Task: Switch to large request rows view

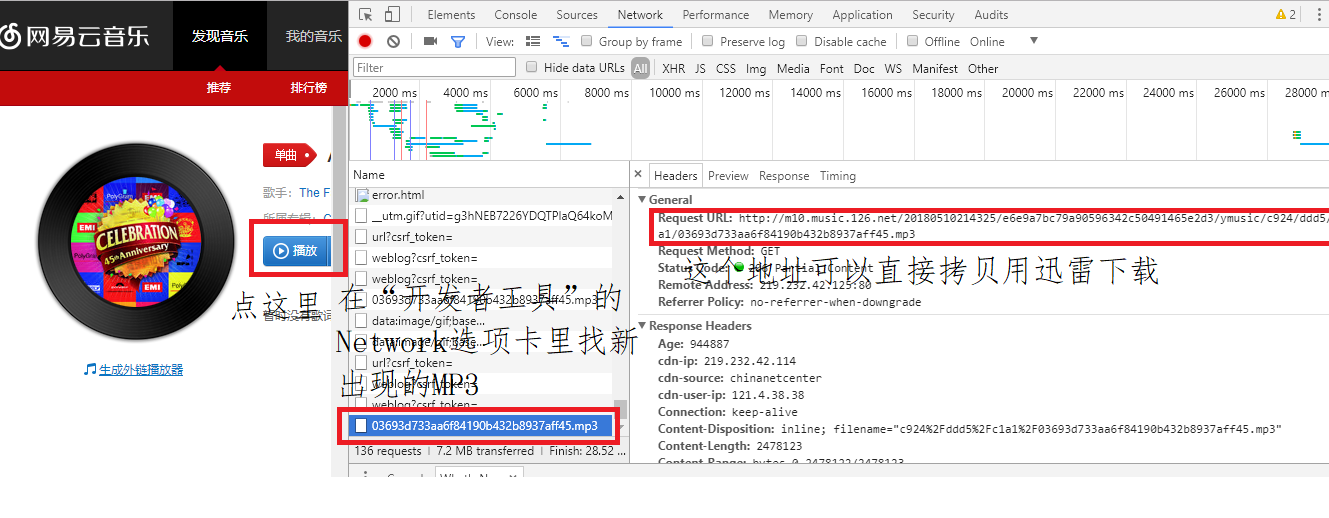Action: coord(533,42)
